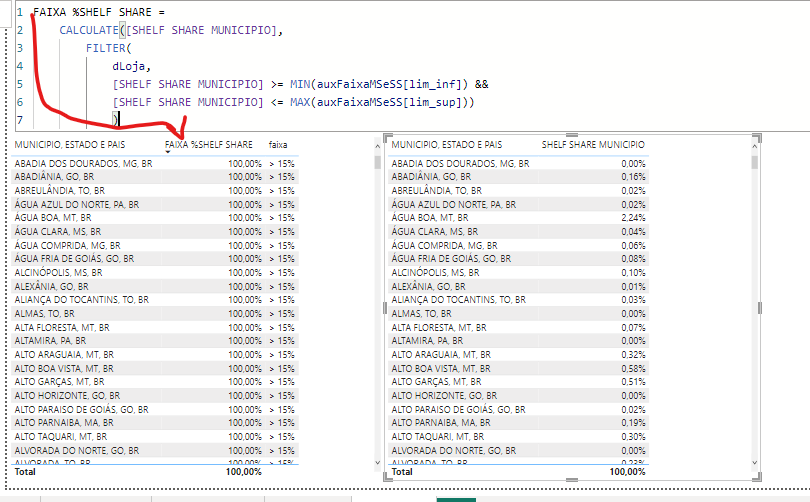Screen dimensions: 810x502
Task: Click the > 15% faixa cell for ALTO TAQUARI row
Action: pos(282,437)
